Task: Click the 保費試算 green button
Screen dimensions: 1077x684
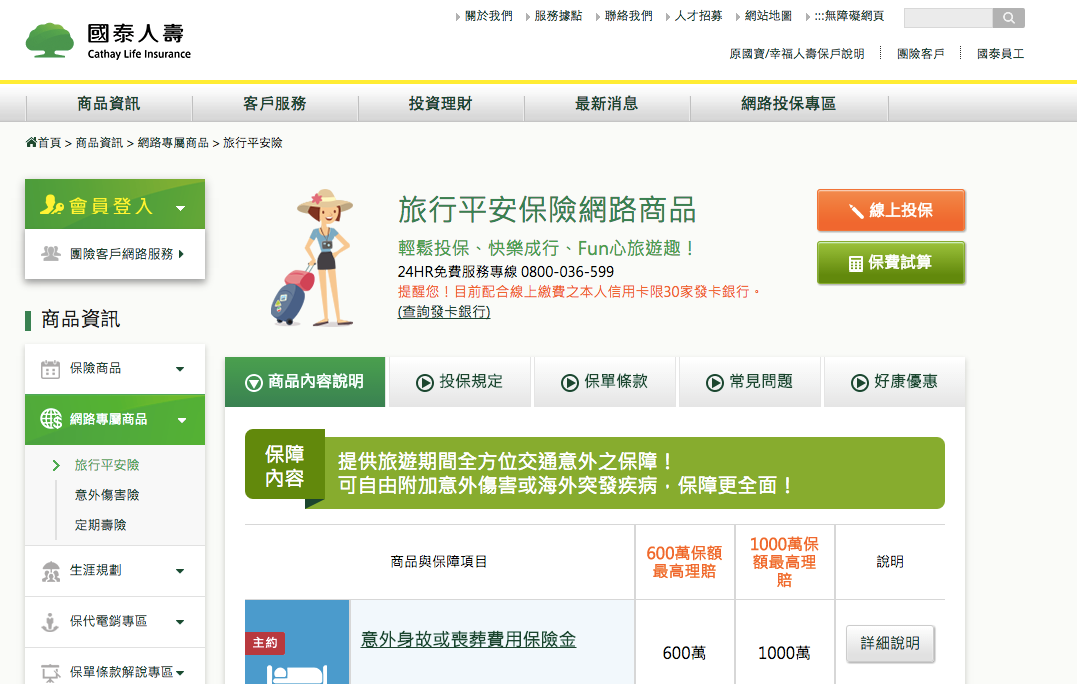Action: [x=891, y=262]
